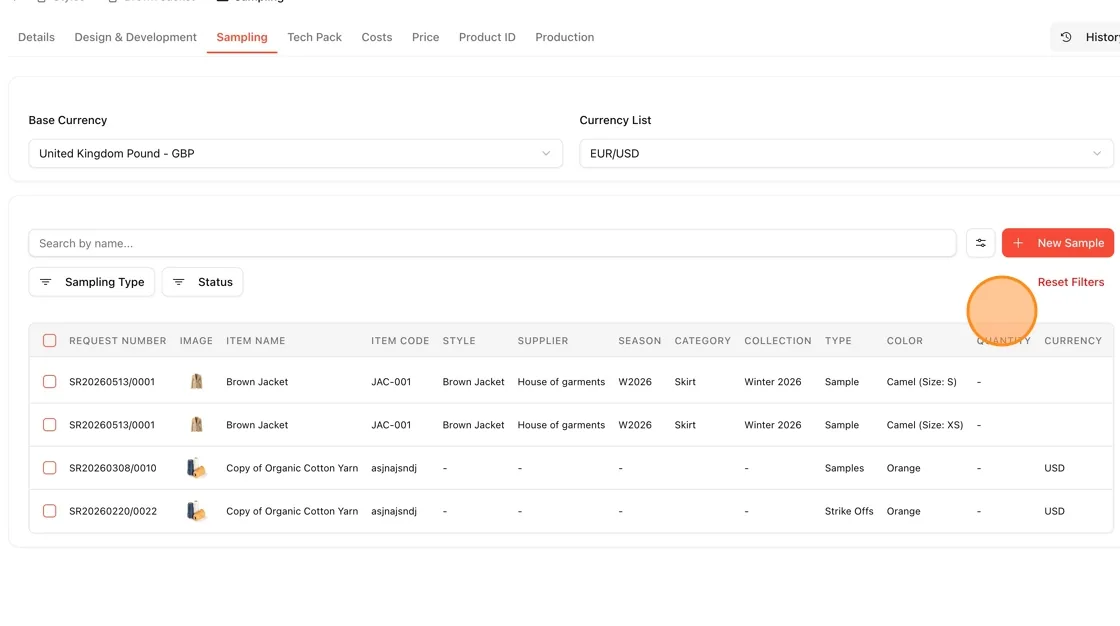The width and height of the screenshot is (1120, 626).
Task: Open the filter settings sliders icon
Action: (980, 243)
